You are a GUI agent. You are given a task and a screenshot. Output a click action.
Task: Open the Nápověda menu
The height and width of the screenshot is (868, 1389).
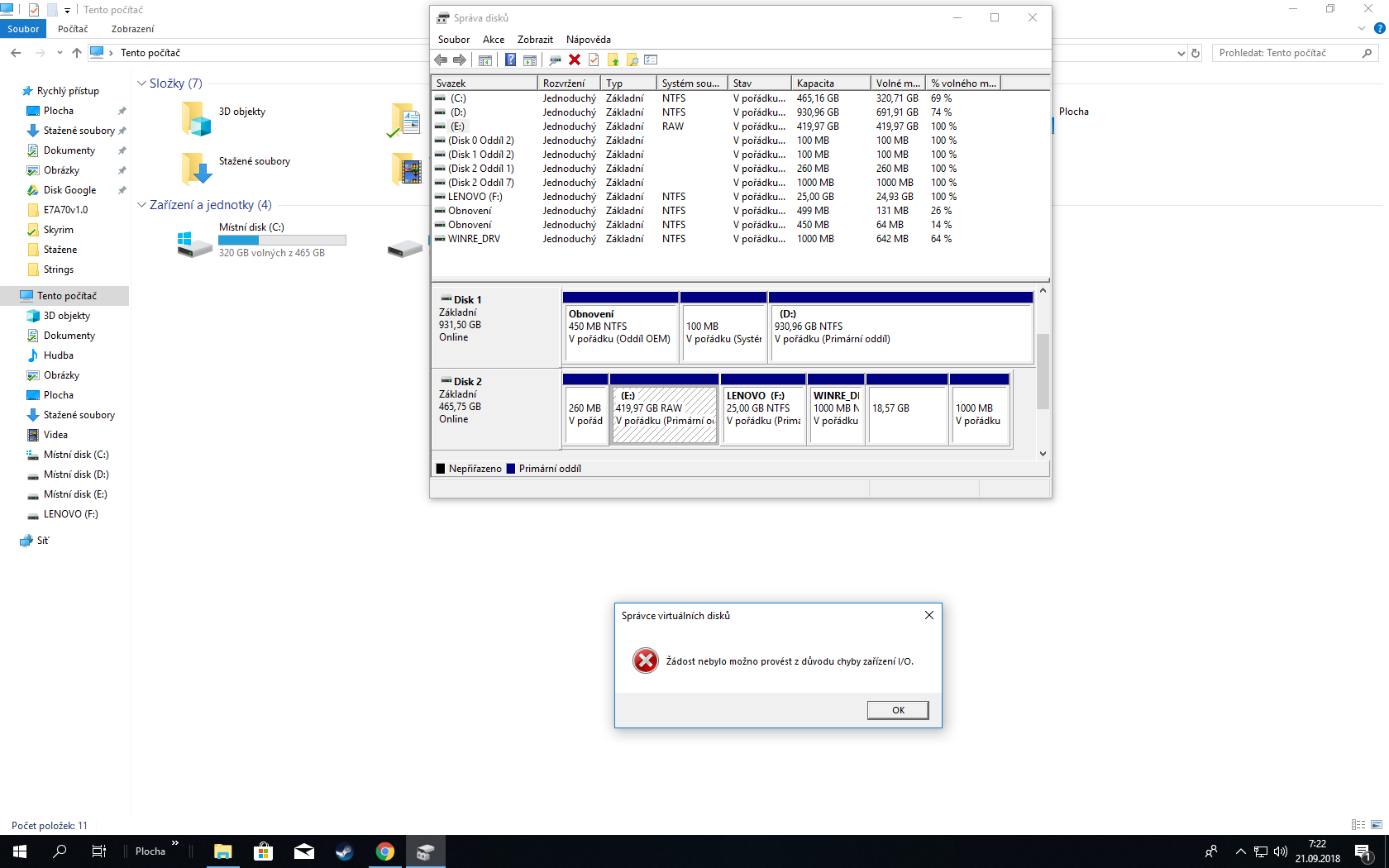coord(589,40)
